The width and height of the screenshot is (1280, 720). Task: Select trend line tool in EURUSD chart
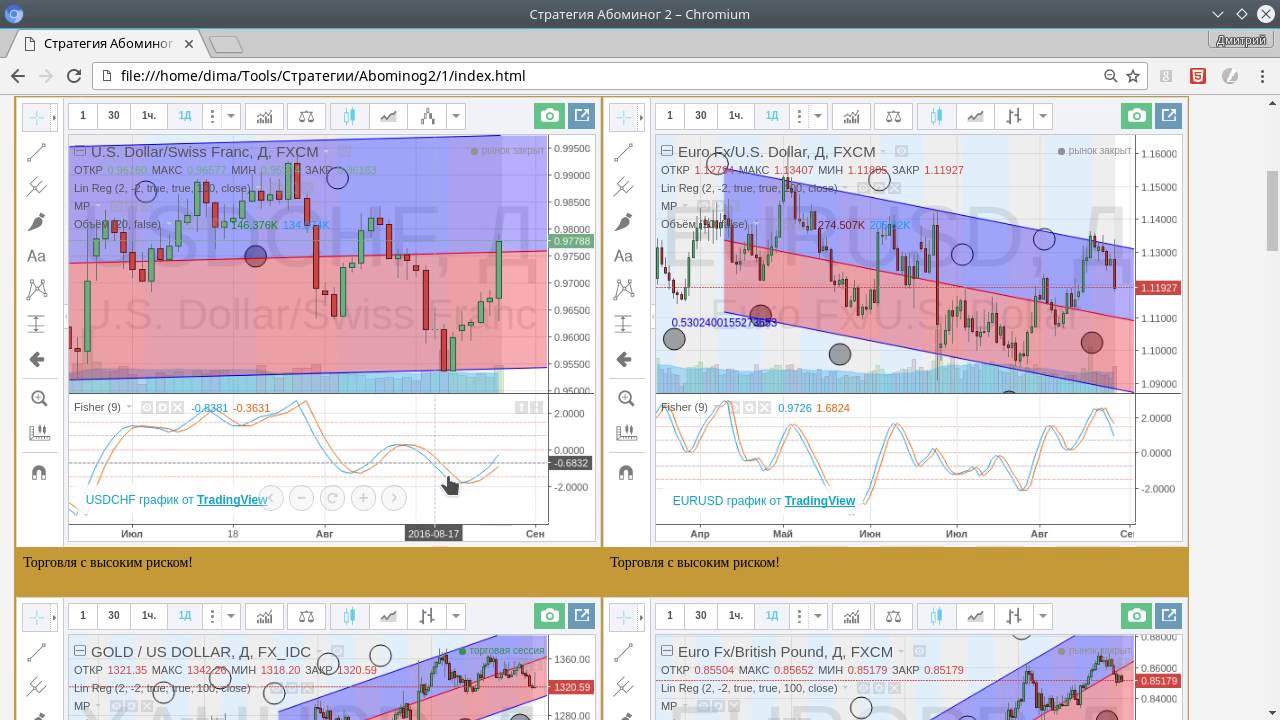click(x=624, y=152)
